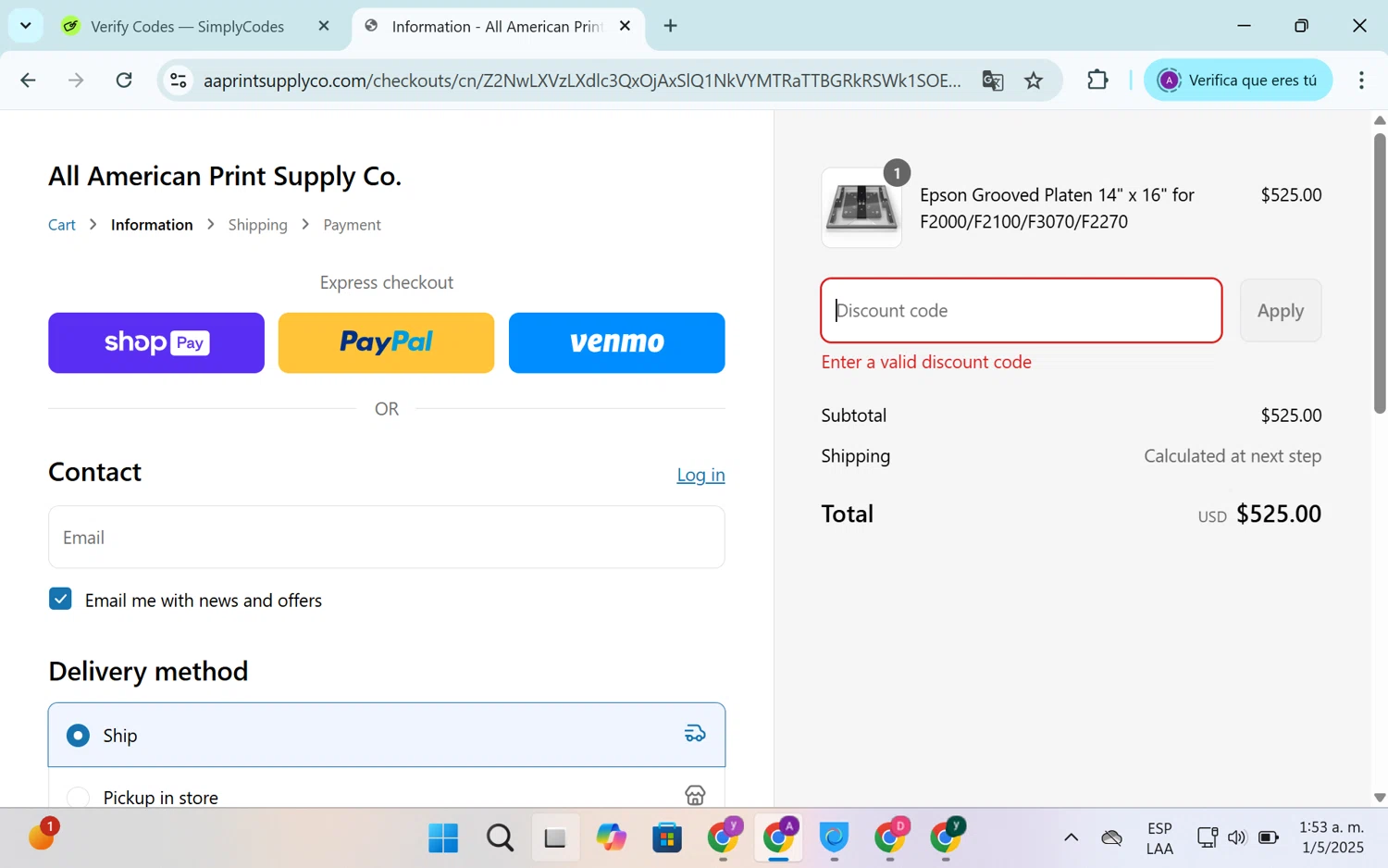Click the aaprintsupplyco.com URL address field
The image size is (1388, 868).
pyautogui.click(x=581, y=81)
